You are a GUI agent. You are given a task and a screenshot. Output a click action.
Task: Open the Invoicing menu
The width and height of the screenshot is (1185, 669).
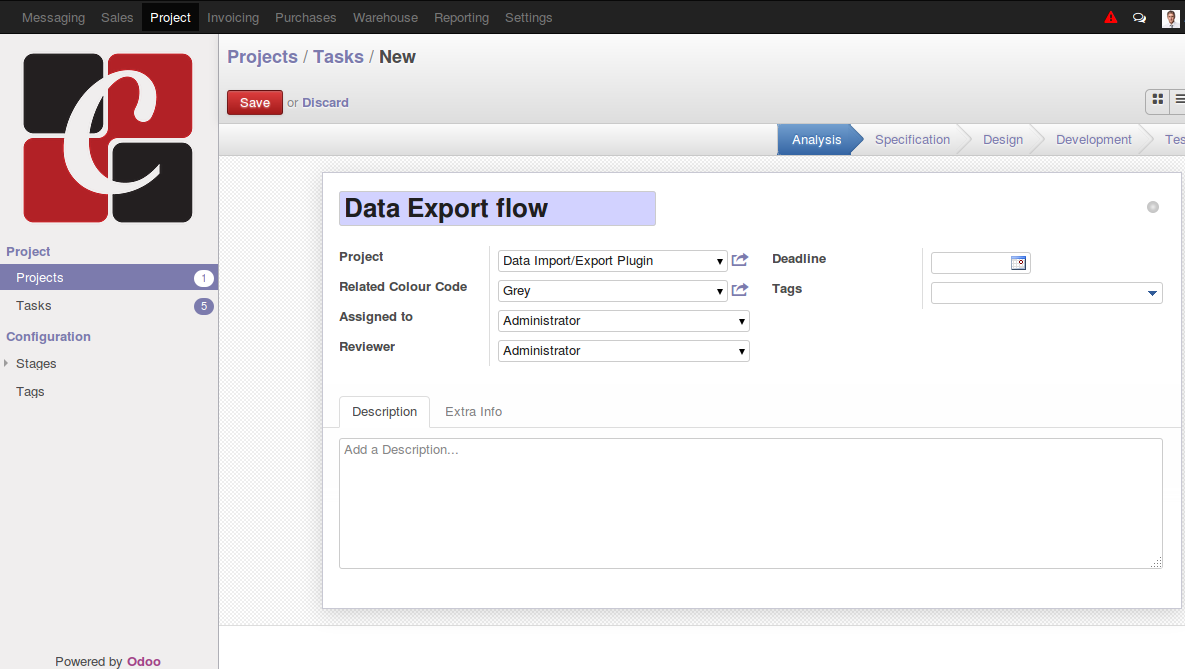[233, 17]
